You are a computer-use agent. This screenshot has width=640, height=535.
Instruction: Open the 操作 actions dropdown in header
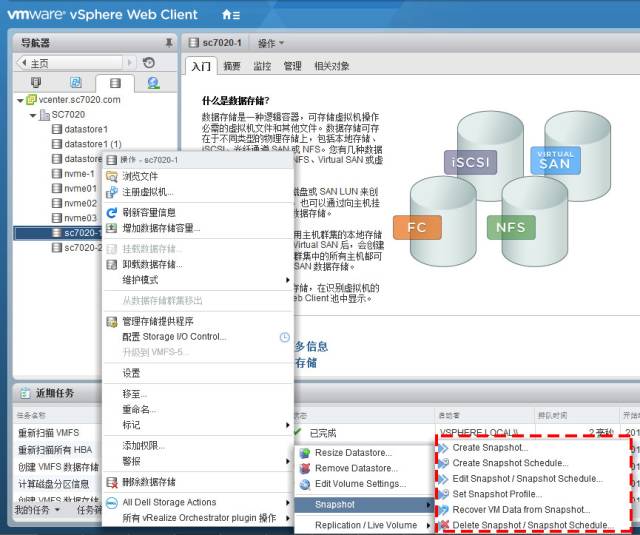pos(271,43)
